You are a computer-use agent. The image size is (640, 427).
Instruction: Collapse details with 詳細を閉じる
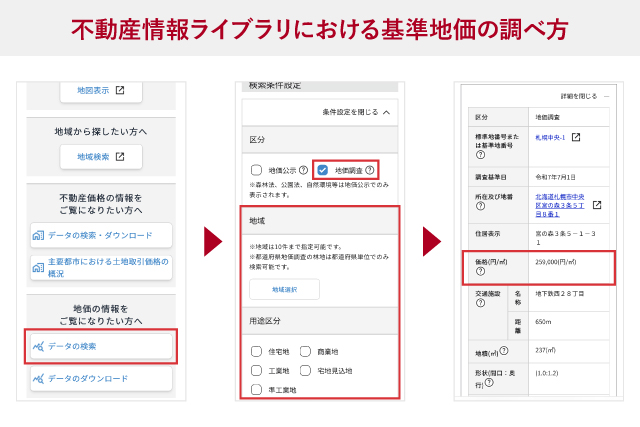coord(578,96)
